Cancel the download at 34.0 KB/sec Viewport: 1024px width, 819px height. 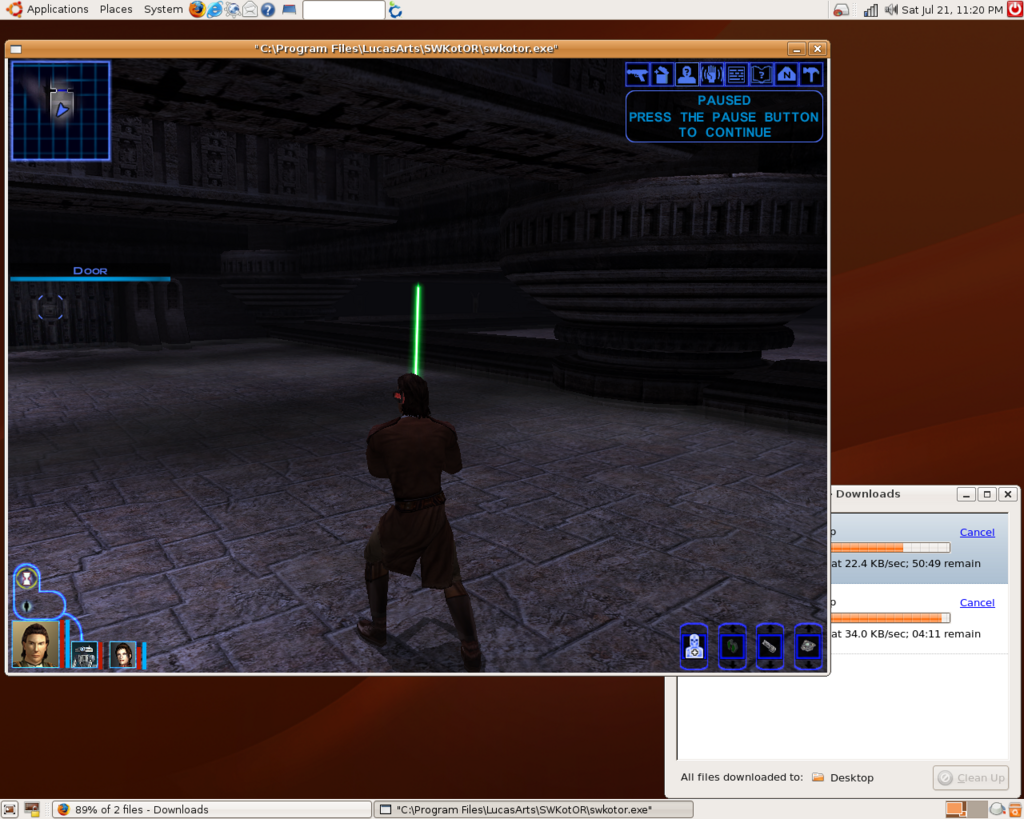click(977, 602)
